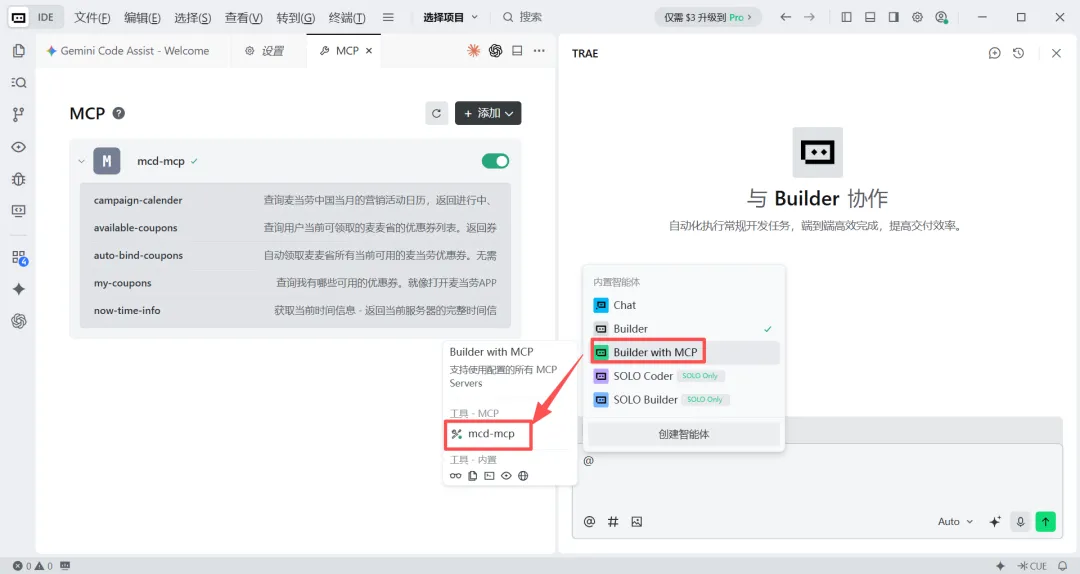Disable the mcd-mcp server toggle
1080x574 pixels.
[x=495, y=161]
